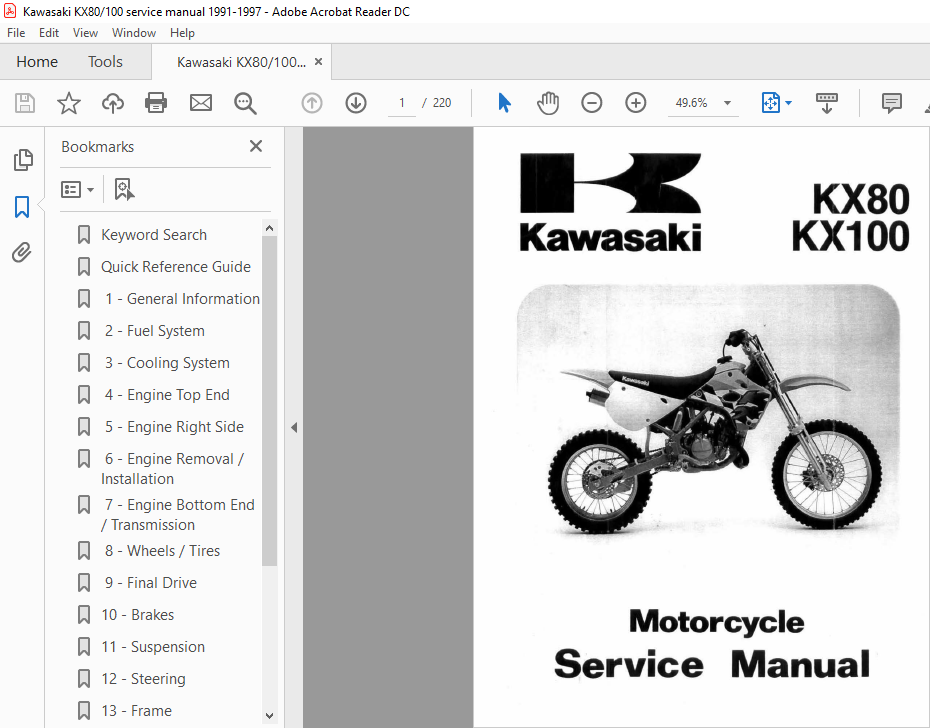The image size is (930, 728).
Task: Click the bookmarks panel scrollbar thumb
Action: coord(269,400)
